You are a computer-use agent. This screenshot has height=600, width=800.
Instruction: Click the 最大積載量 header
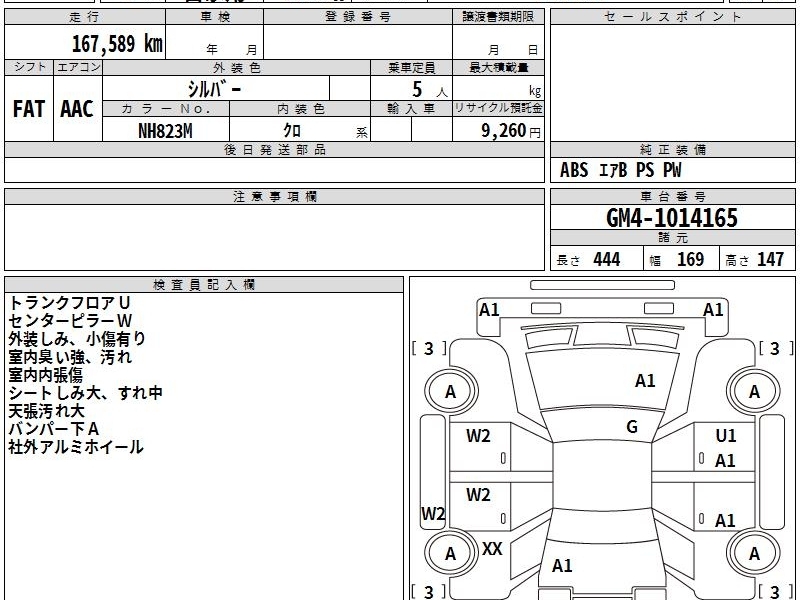498,67
